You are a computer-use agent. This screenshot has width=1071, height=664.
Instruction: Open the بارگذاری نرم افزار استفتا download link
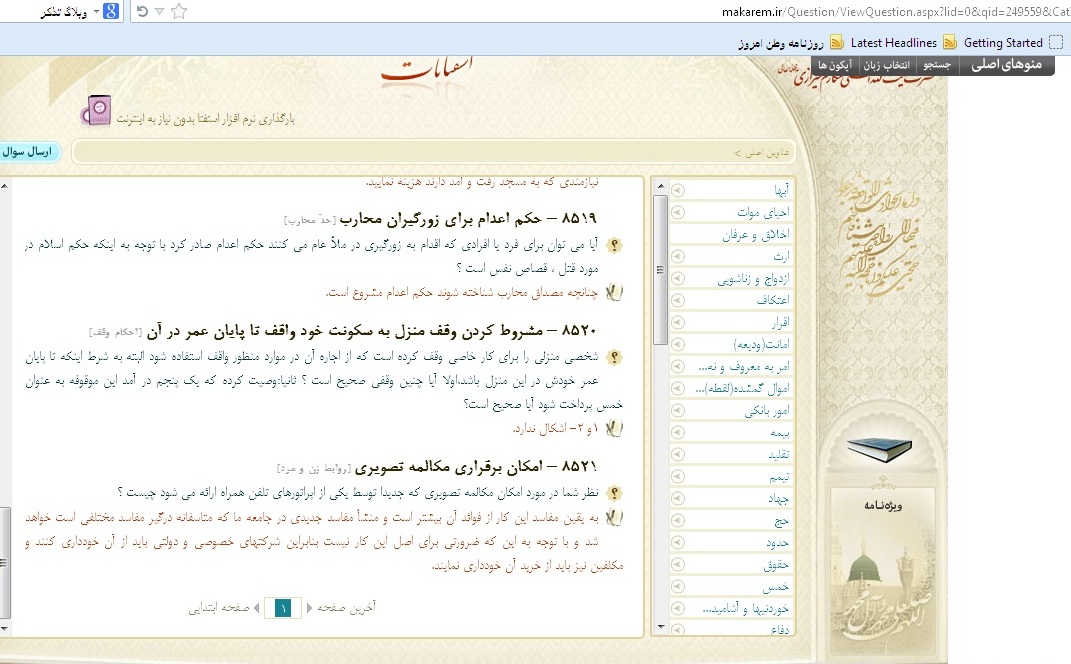(x=206, y=119)
